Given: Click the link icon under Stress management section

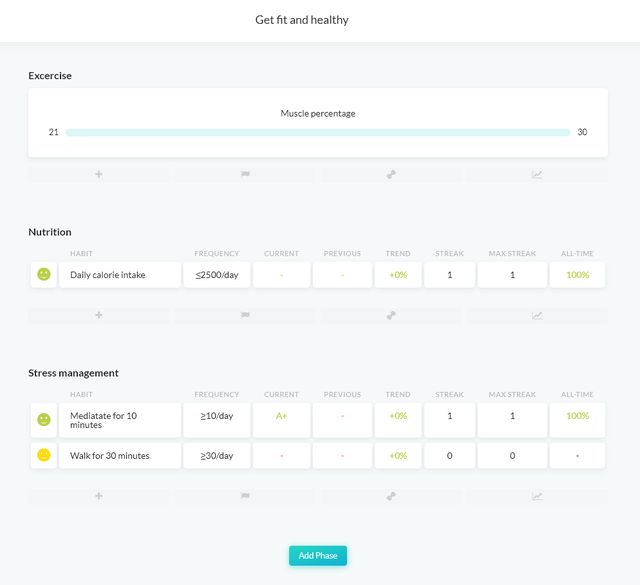Looking at the screenshot, I should [391, 496].
